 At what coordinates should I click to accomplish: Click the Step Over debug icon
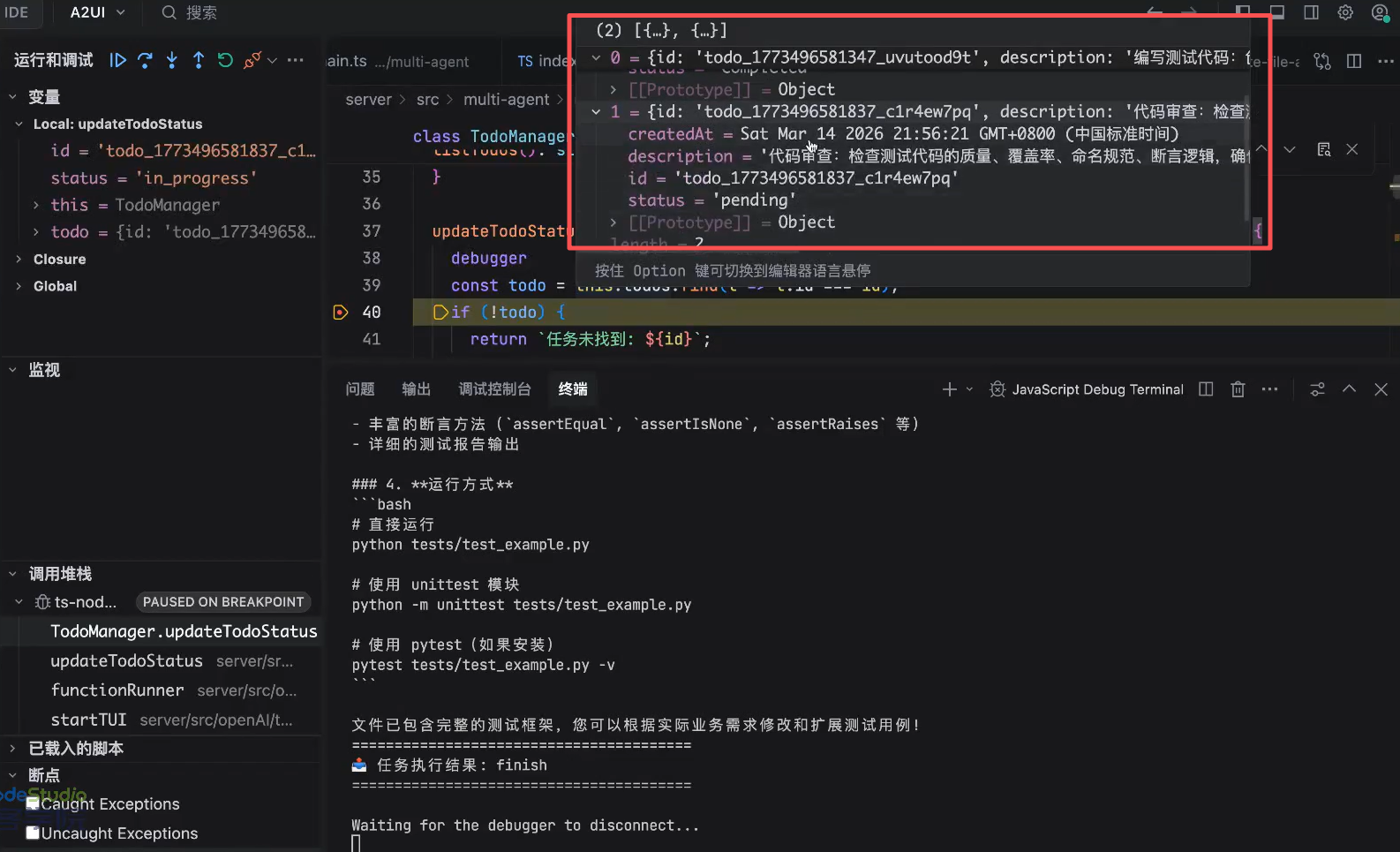(x=145, y=60)
